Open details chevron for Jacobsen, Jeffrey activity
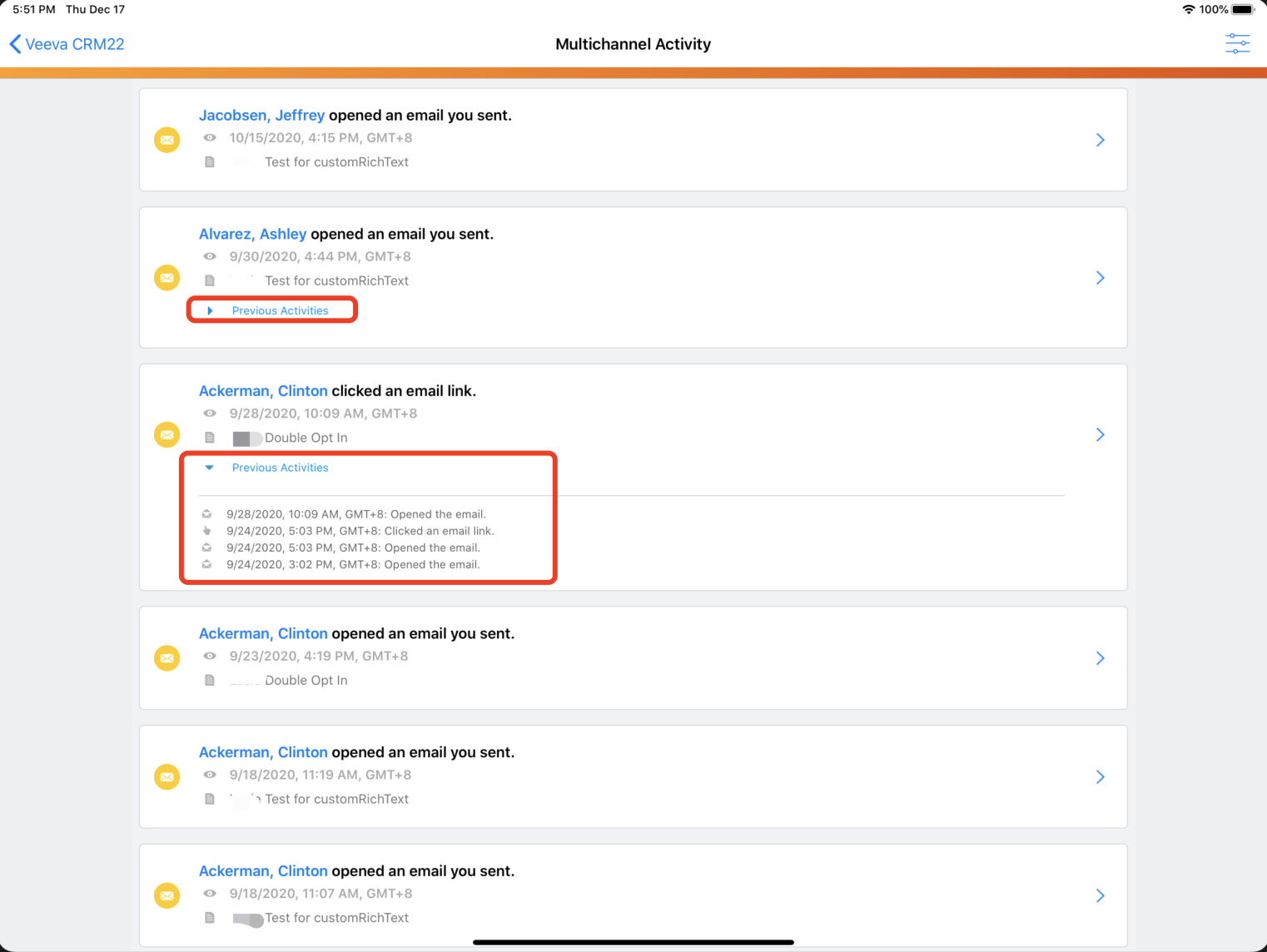This screenshot has width=1267, height=952. (1100, 140)
